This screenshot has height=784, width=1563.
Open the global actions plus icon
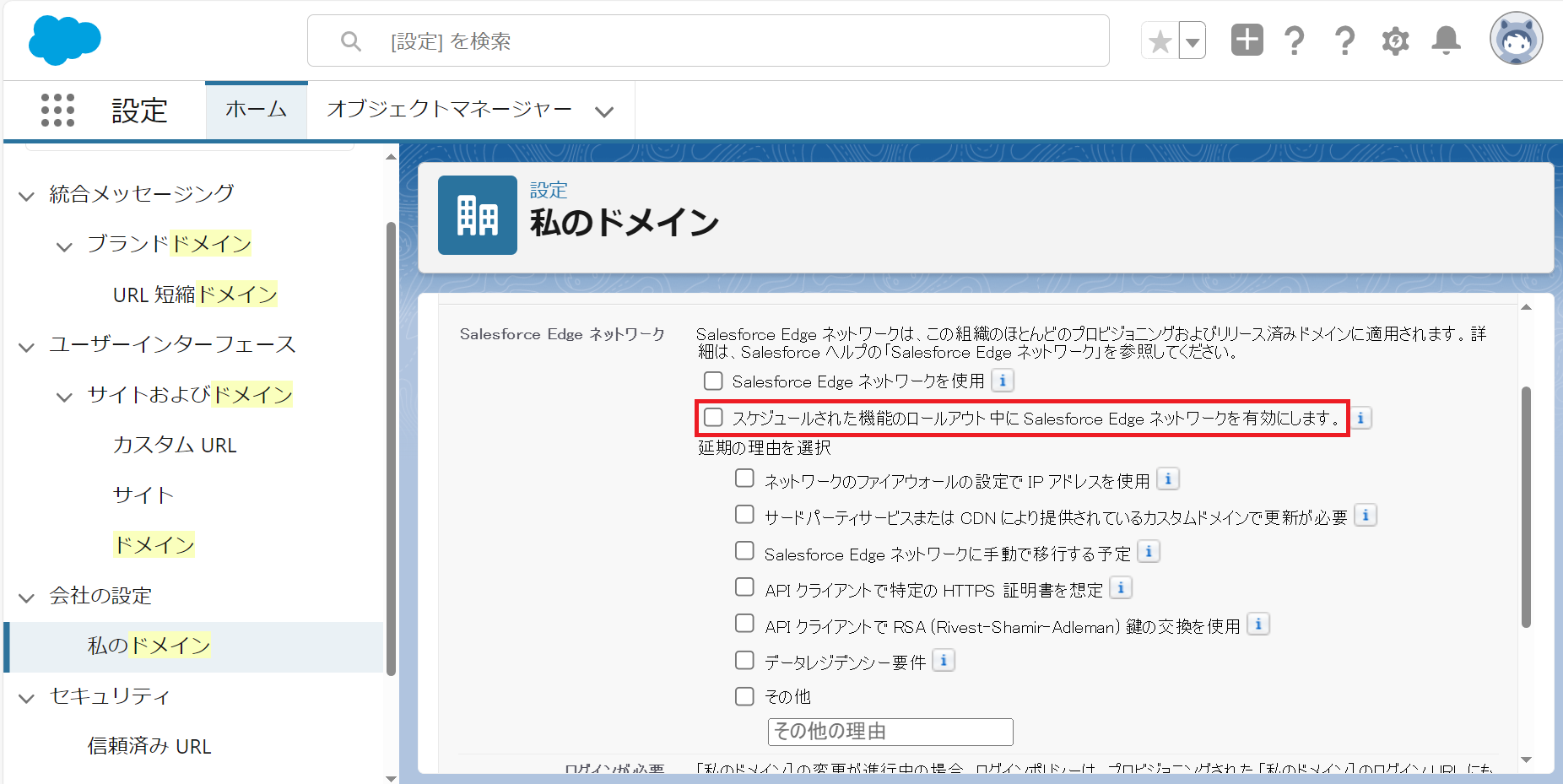tap(1247, 40)
